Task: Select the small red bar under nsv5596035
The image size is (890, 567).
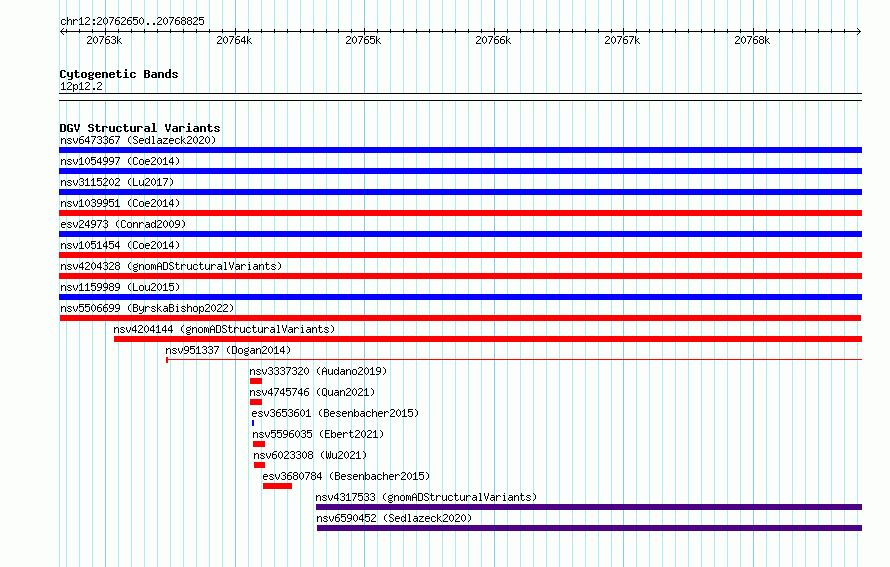Action: (x=259, y=444)
